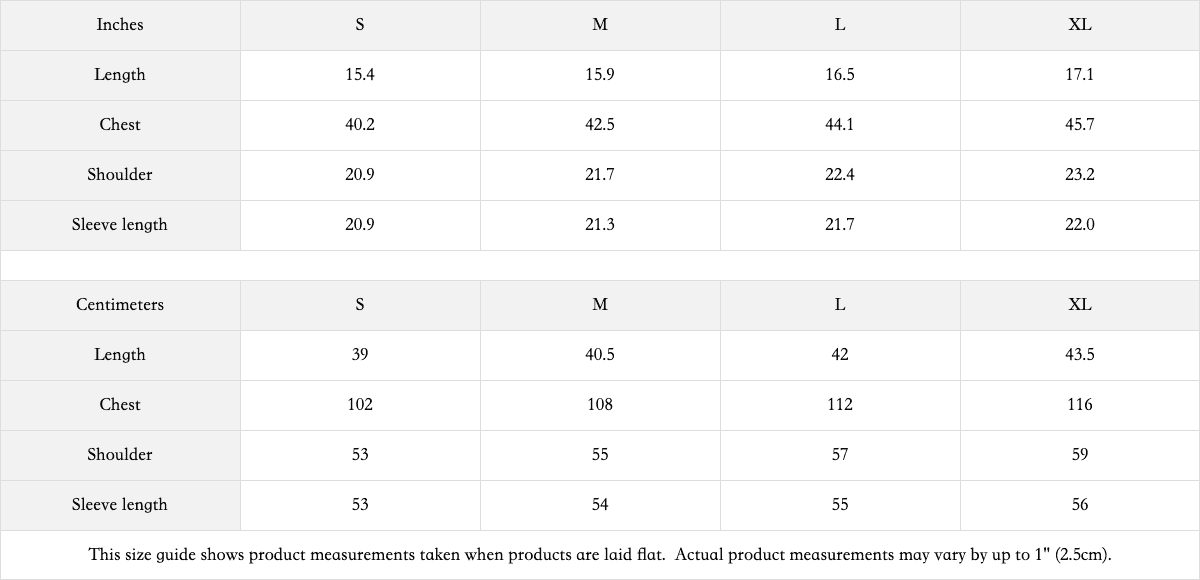Click the size guide disclaimer note text
1200x580 pixels.
coord(600,555)
